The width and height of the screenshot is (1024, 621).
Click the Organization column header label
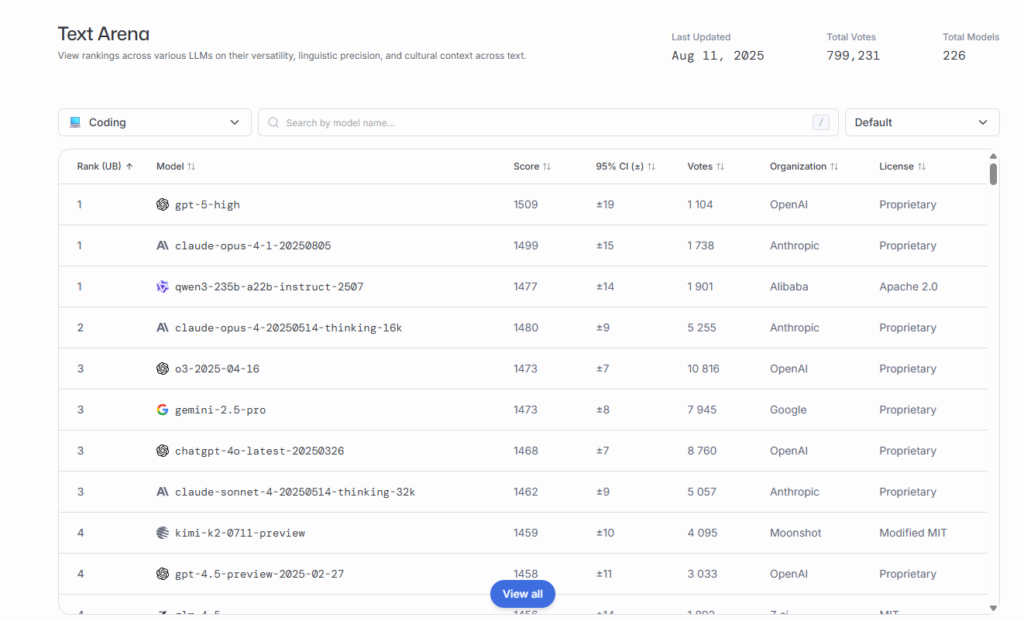[x=798, y=167]
